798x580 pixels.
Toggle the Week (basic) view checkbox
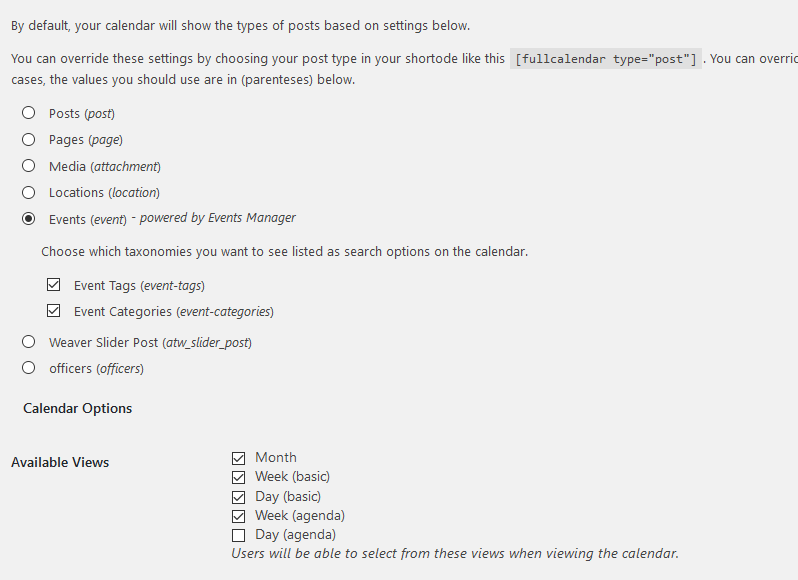(x=238, y=477)
